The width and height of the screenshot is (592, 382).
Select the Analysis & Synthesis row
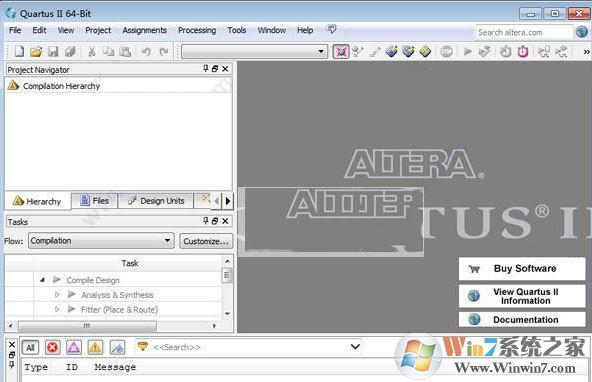point(117,295)
